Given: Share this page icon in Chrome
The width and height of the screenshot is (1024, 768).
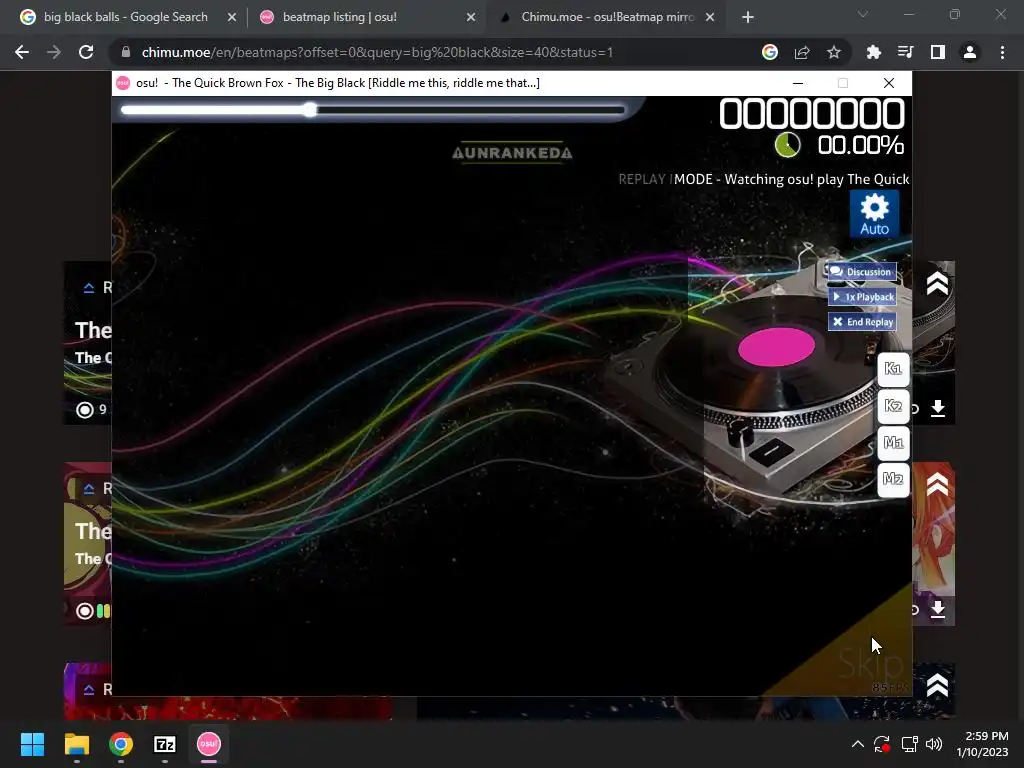Looking at the screenshot, I should coord(802,52).
